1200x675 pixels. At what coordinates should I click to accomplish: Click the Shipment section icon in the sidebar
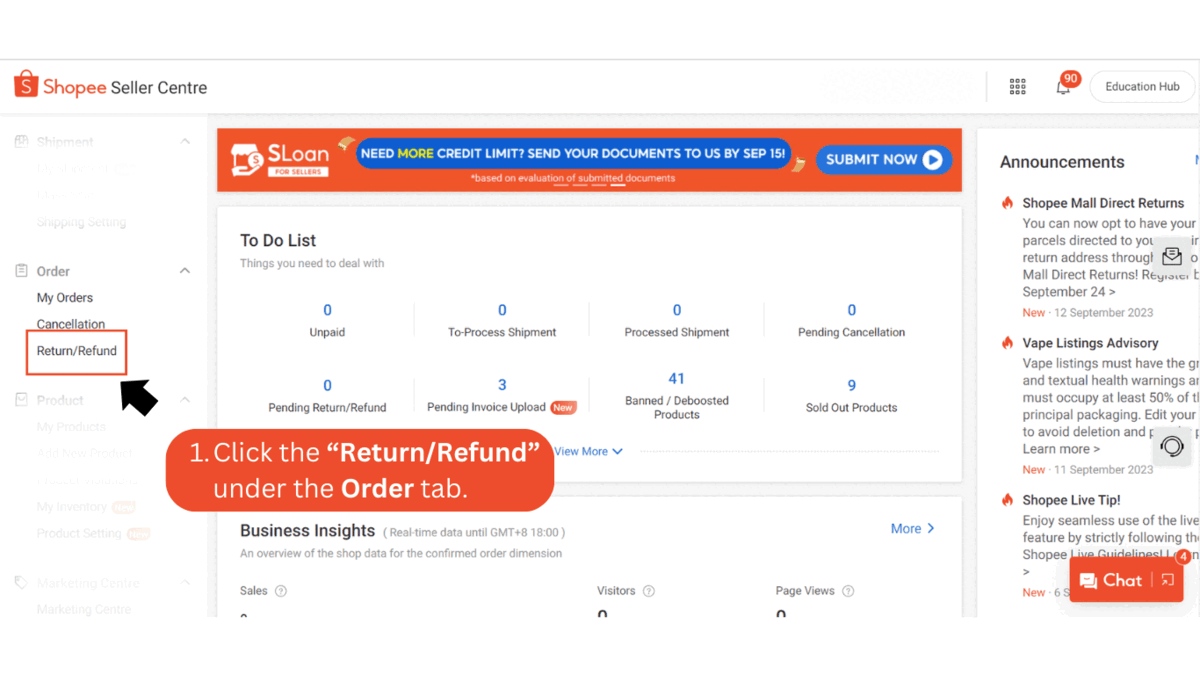click(x=22, y=142)
